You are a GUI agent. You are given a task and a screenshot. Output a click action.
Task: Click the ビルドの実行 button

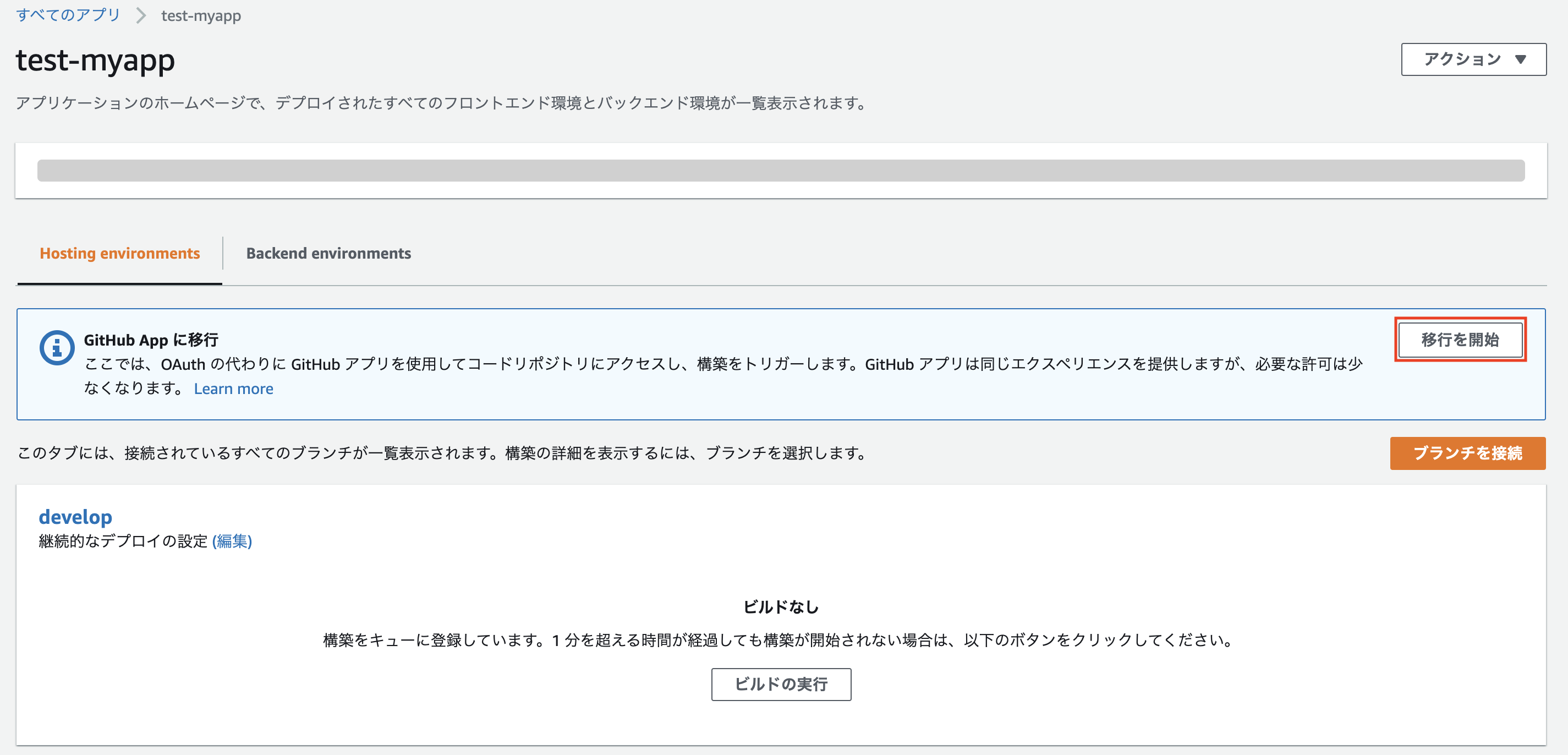tap(781, 685)
